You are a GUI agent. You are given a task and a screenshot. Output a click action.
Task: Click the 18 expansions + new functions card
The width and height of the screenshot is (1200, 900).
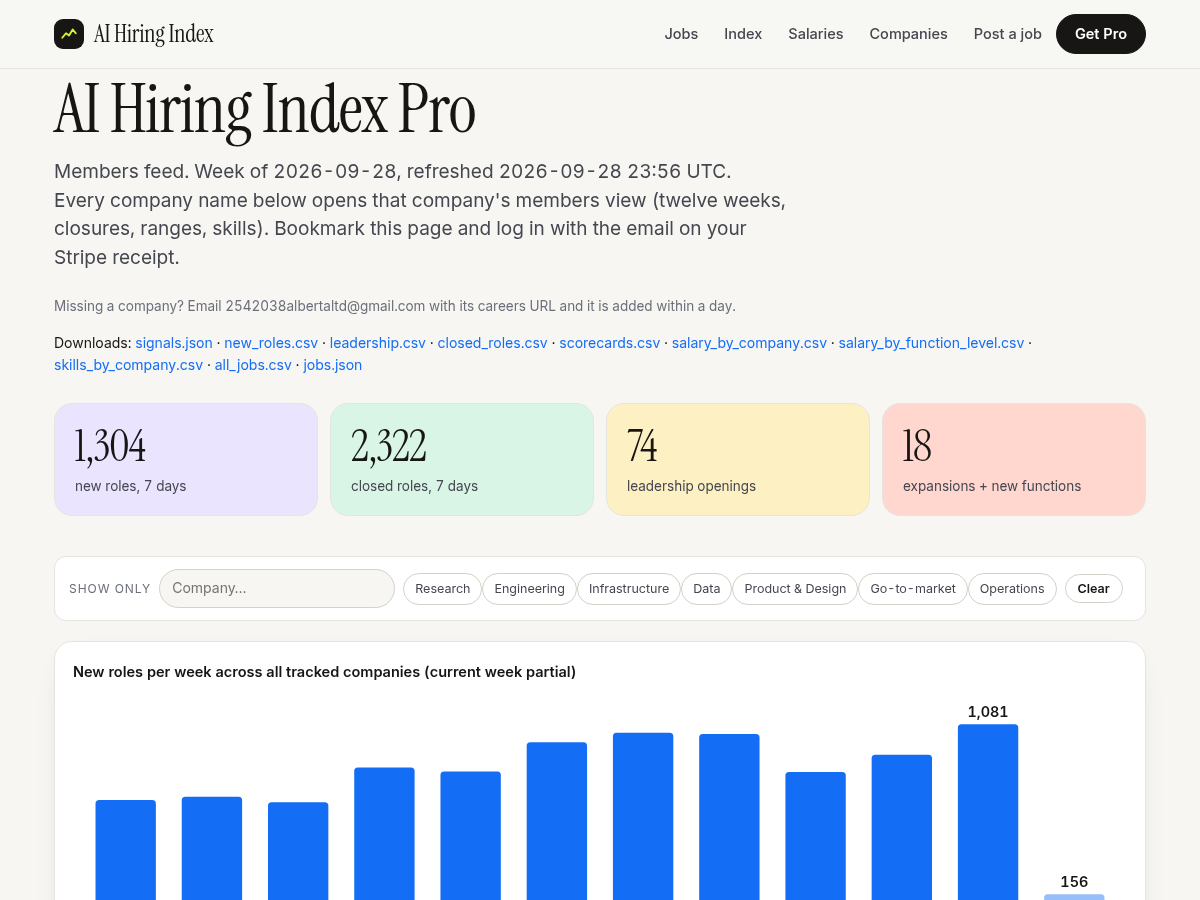1014,459
